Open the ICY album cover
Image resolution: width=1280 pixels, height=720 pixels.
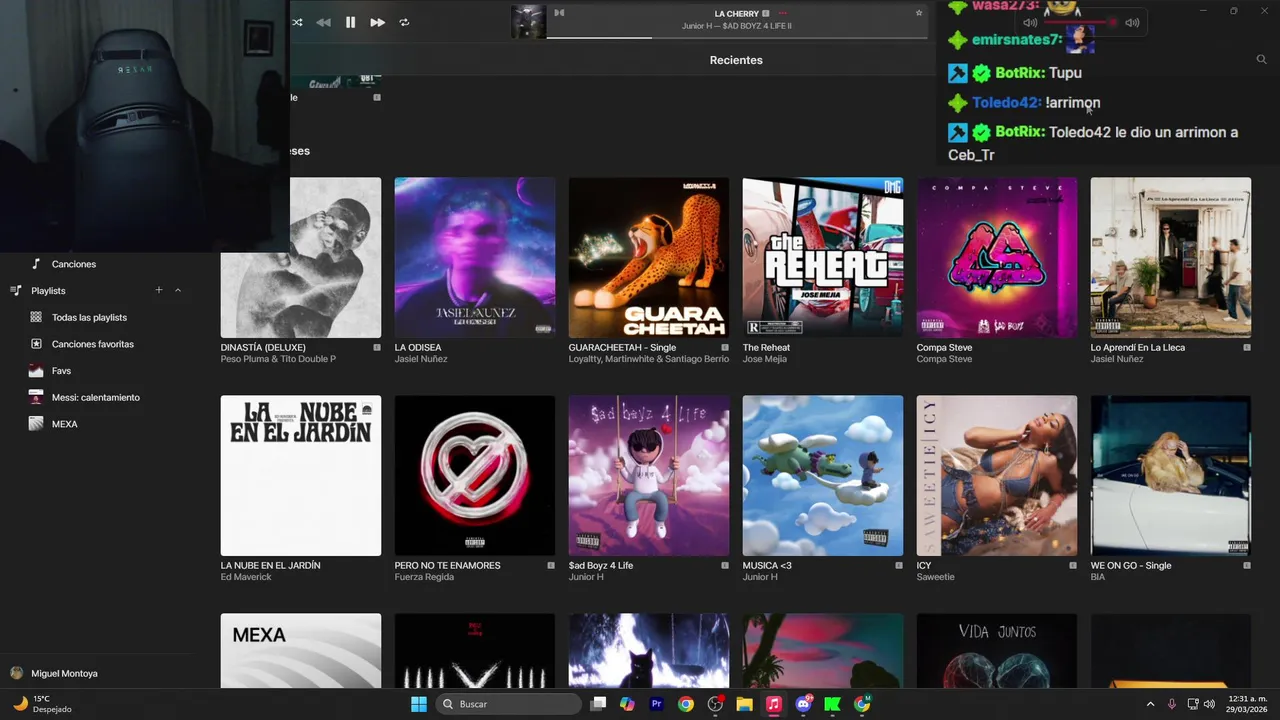[x=997, y=476]
